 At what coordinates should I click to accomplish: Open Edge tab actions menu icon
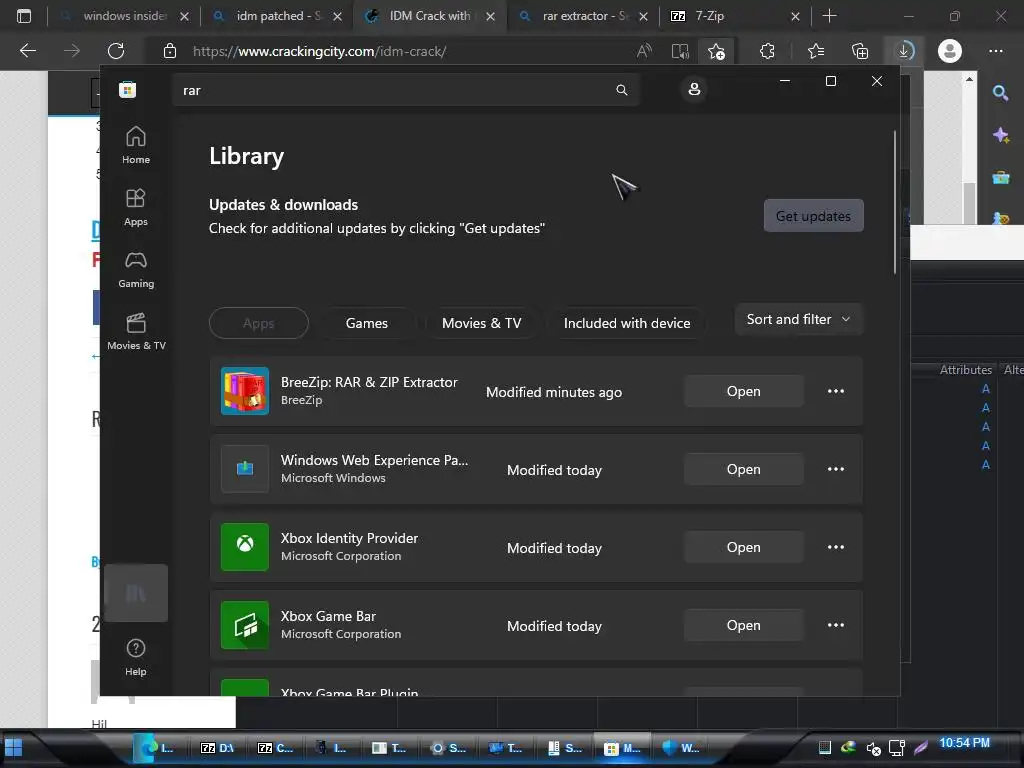coord(24,16)
